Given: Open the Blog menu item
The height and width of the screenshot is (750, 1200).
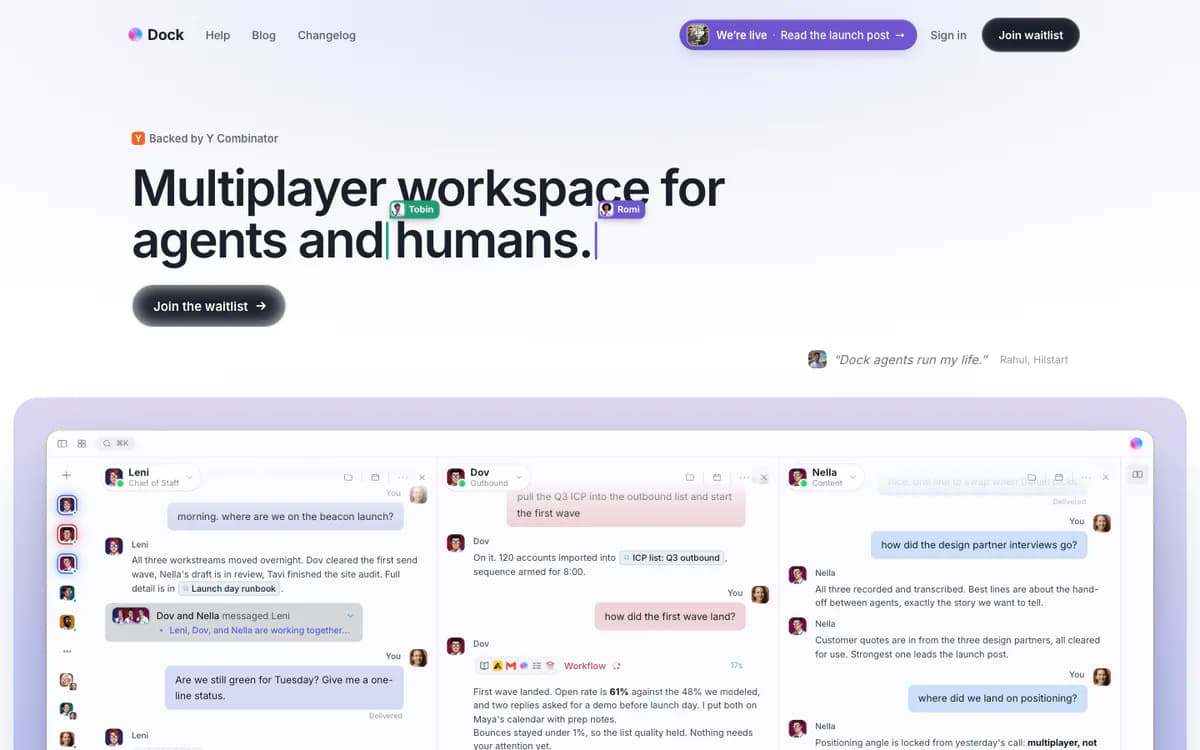Looking at the screenshot, I should point(264,35).
